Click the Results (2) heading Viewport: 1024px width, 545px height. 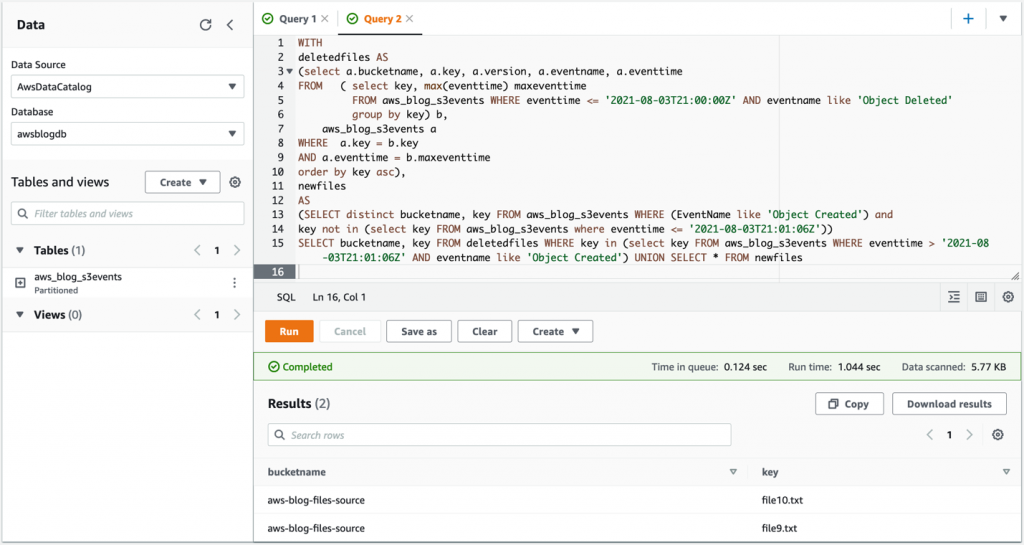click(298, 404)
